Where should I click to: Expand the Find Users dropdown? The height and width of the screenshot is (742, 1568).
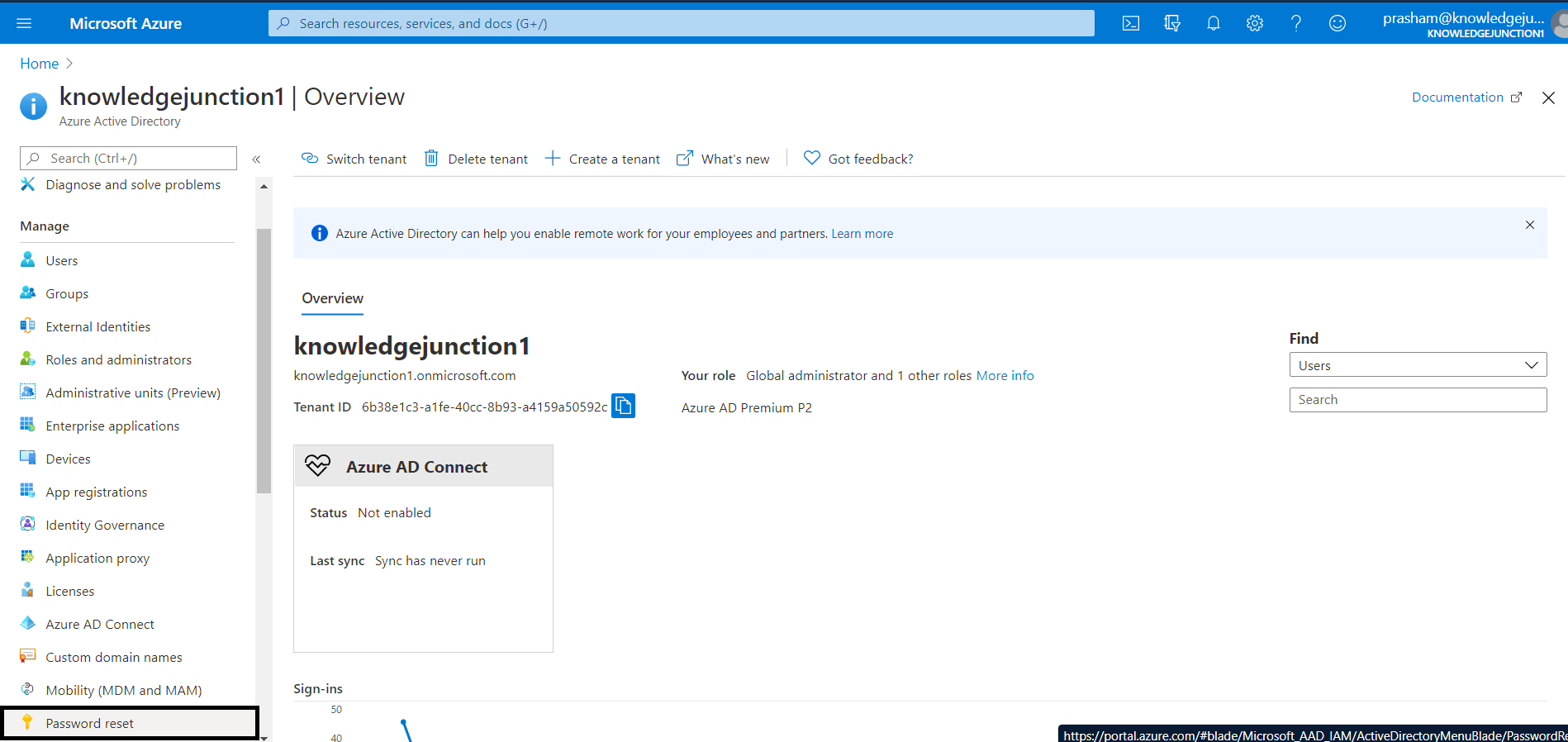pyautogui.click(x=1418, y=365)
